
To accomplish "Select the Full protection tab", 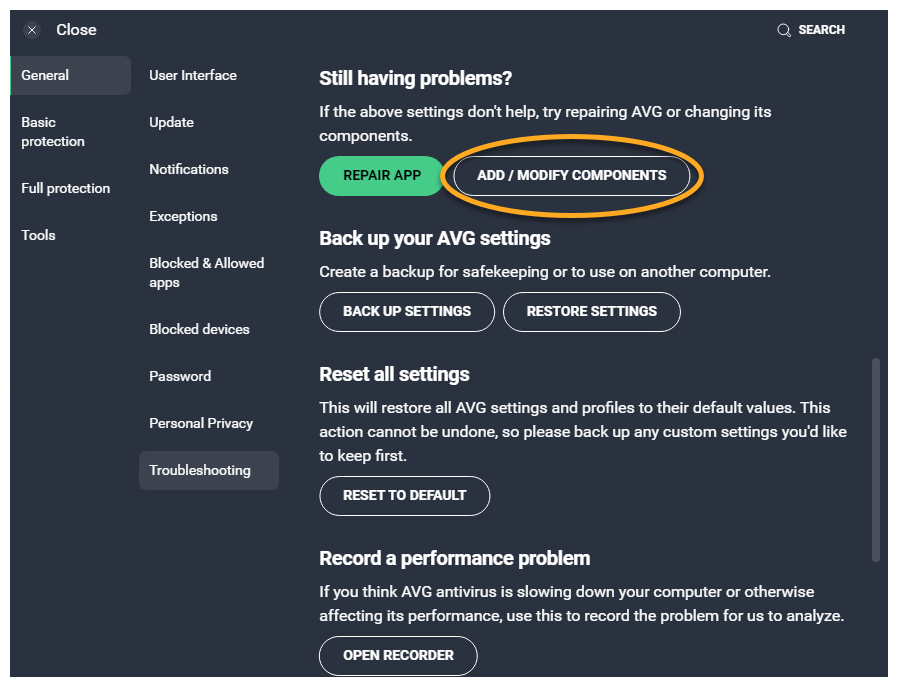I will pyautogui.click(x=66, y=188).
